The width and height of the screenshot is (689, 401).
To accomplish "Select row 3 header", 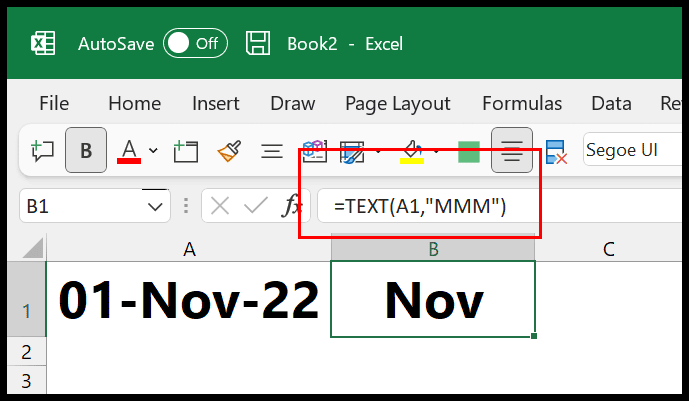I will pyautogui.click(x=26, y=380).
